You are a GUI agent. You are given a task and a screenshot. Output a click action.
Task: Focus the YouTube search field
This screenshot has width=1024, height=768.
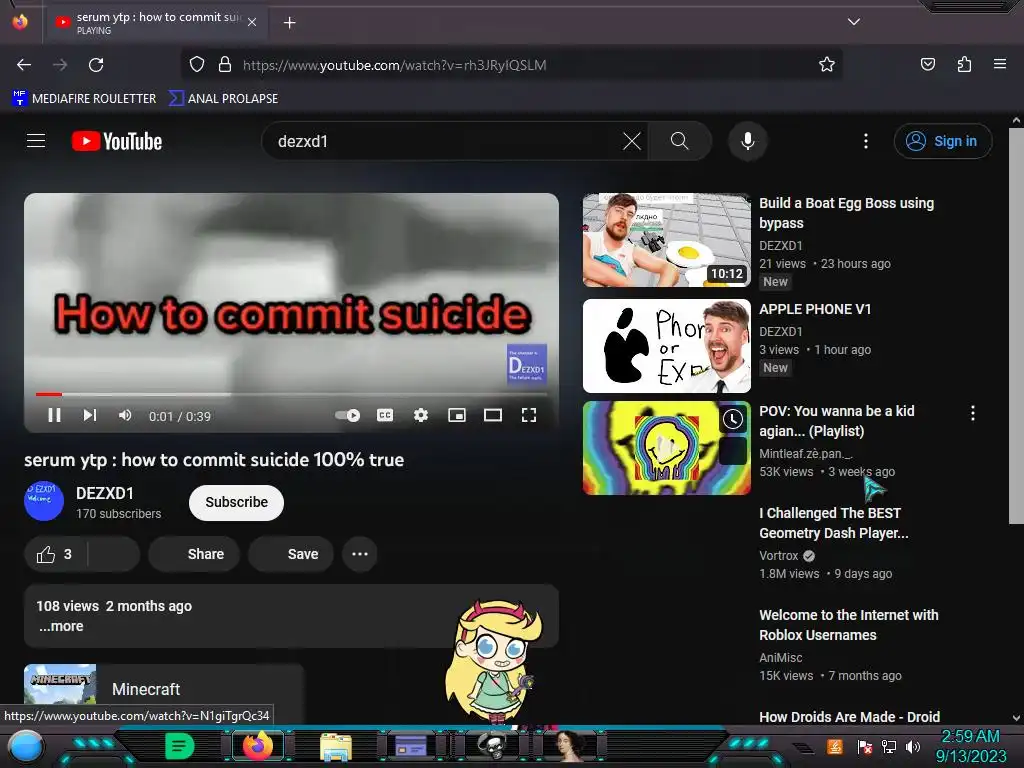pyautogui.click(x=444, y=141)
